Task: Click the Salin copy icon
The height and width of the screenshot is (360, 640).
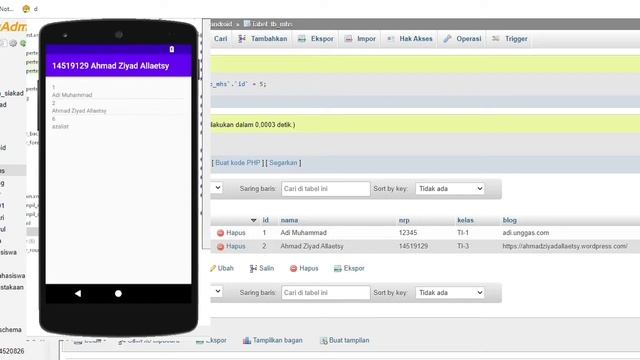Action: pyautogui.click(x=253, y=268)
